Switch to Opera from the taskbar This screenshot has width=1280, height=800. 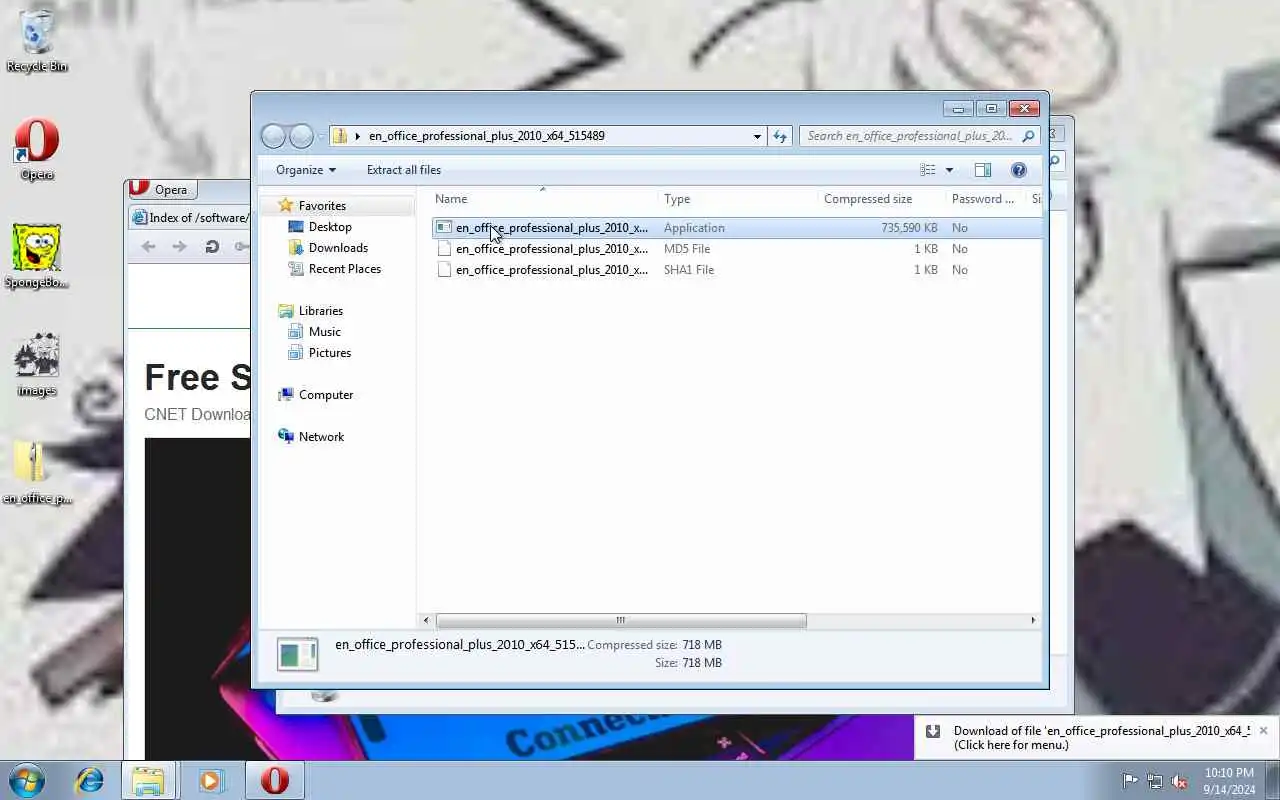[x=275, y=780]
